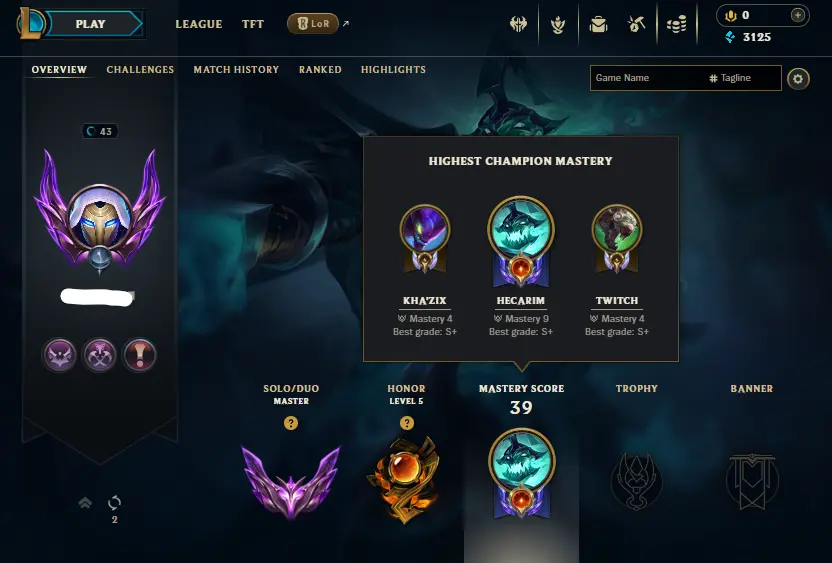This screenshot has height=563, width=832.
Task: Click Solo/Duo rank question mark icon
Action: (291, 423)
